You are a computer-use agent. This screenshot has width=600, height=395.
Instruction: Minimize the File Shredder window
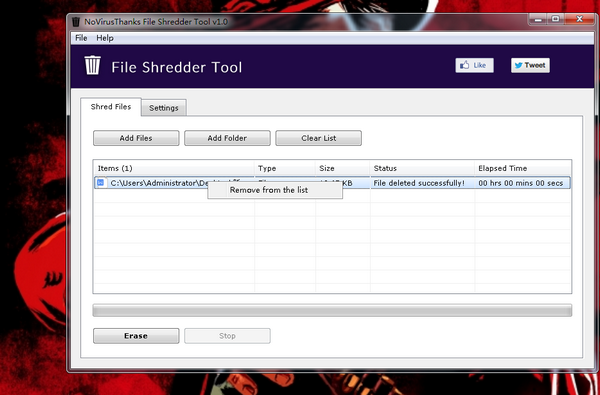(x=538, y=19)
